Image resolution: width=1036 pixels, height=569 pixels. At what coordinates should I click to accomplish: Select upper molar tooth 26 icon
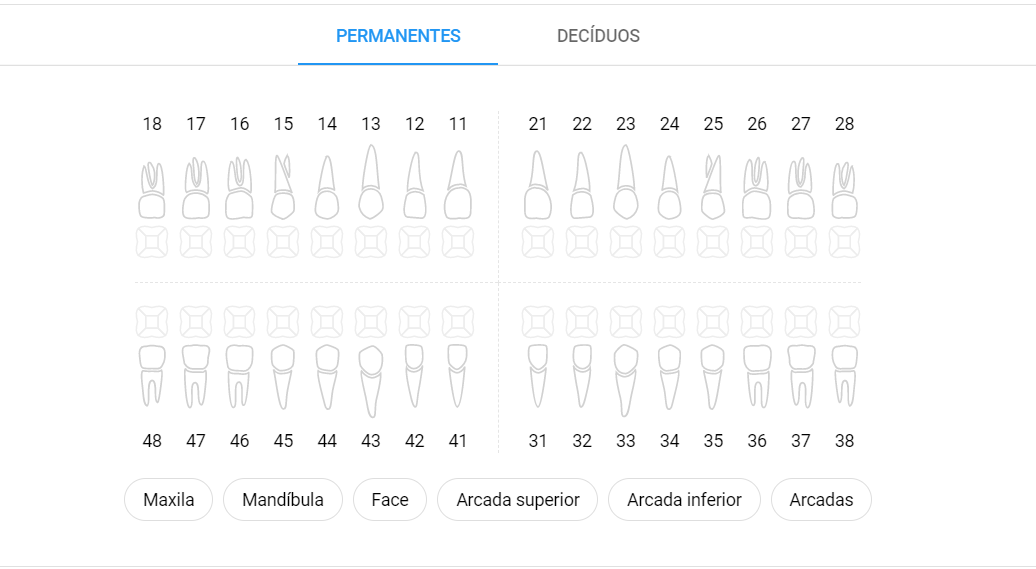point(757,188)
